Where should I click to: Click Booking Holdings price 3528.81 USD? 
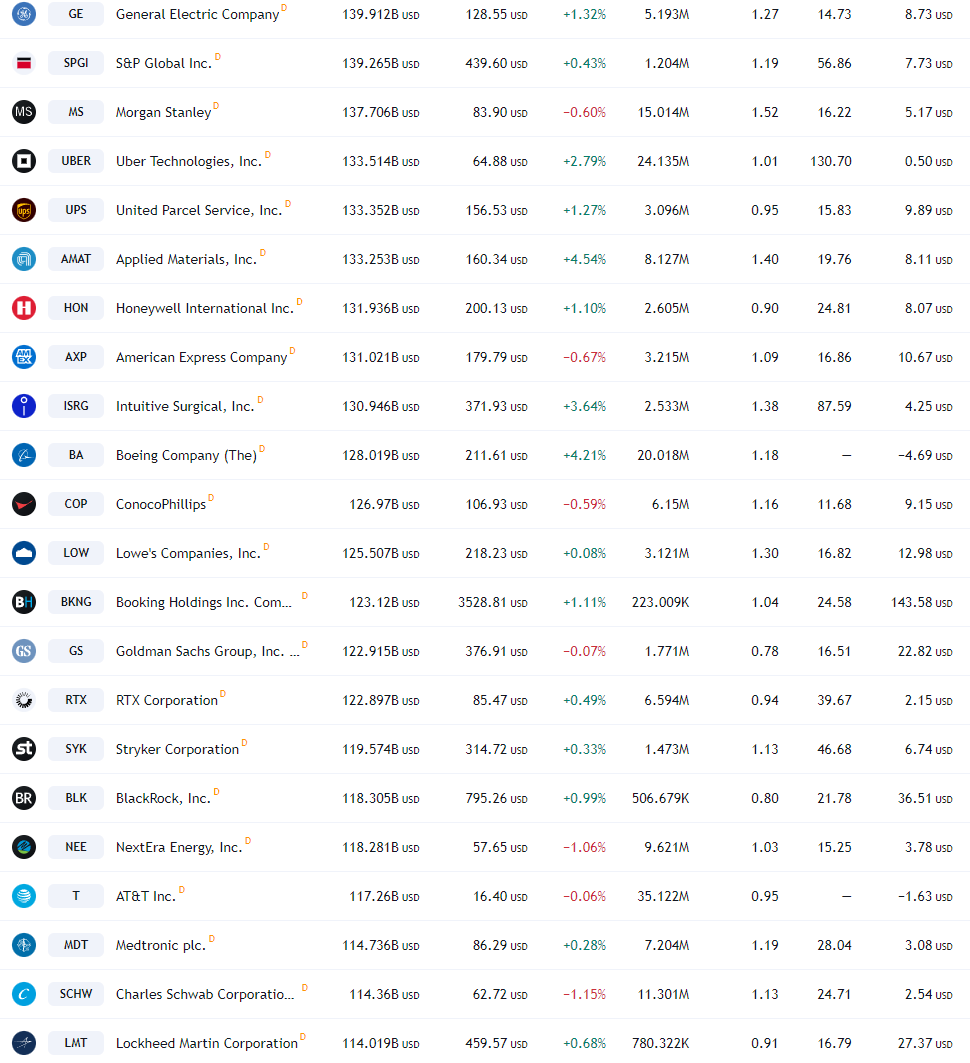pos(492,603)
